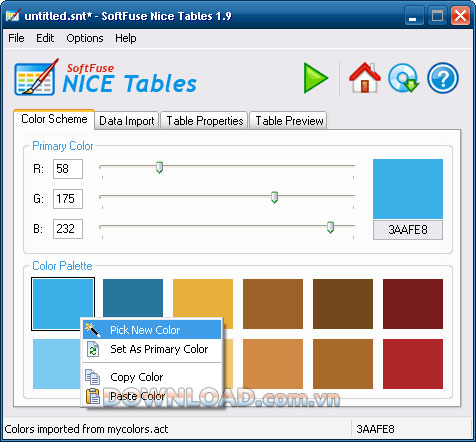Choose Set As Primary Color
Image resolution: width=476 pixels, height=442 pixels.
point(152,349)
